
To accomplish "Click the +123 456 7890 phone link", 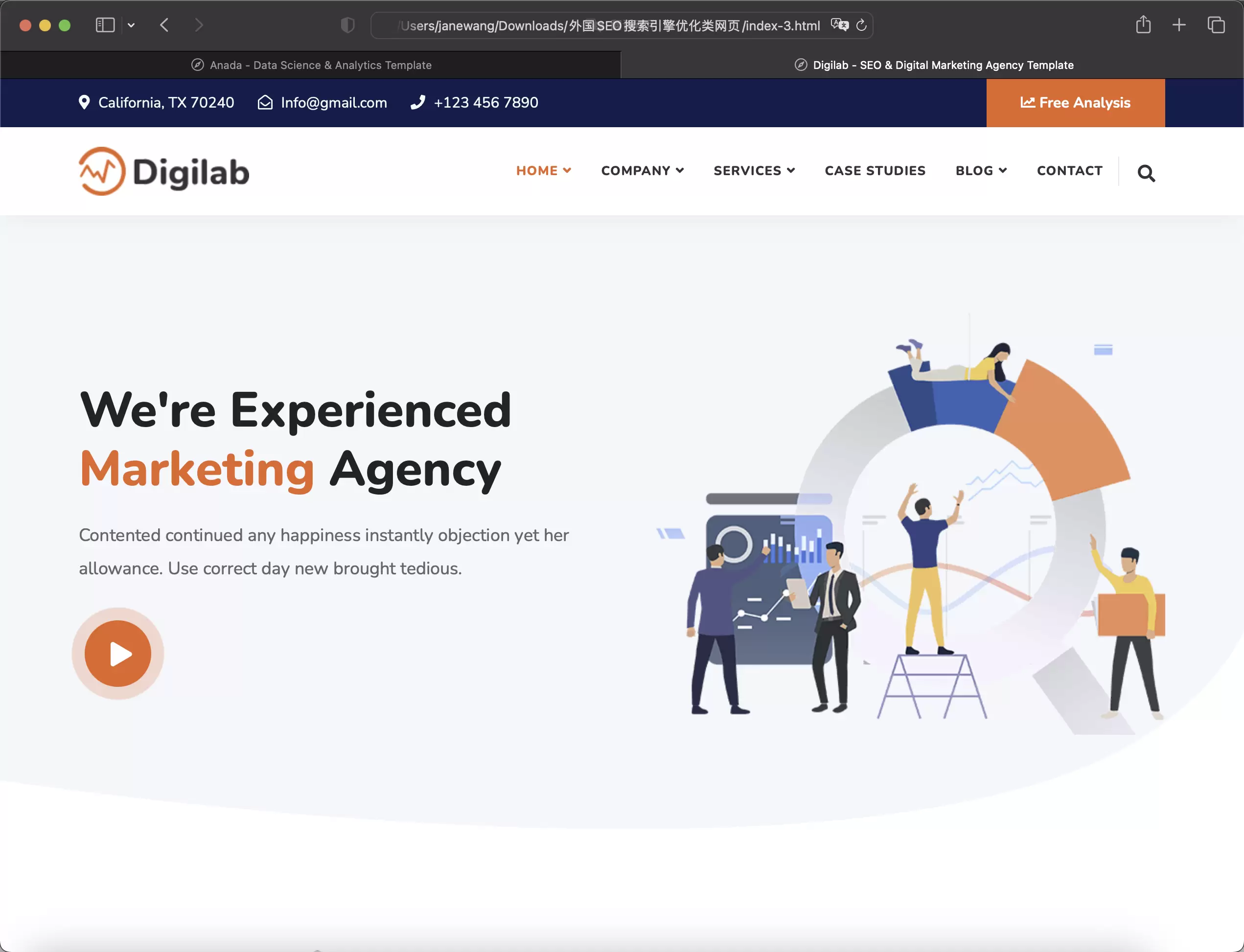I will tap(475, 102).
